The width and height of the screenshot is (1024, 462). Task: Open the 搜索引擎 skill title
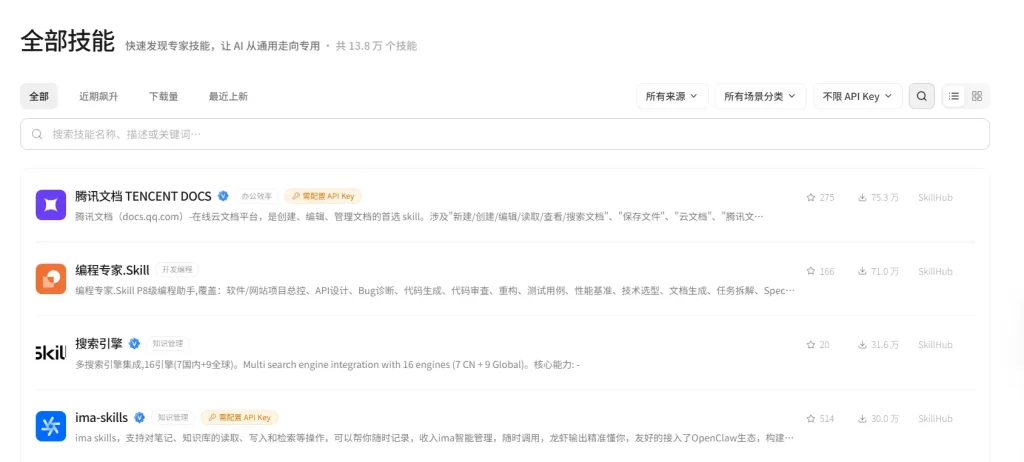(99, 343)
